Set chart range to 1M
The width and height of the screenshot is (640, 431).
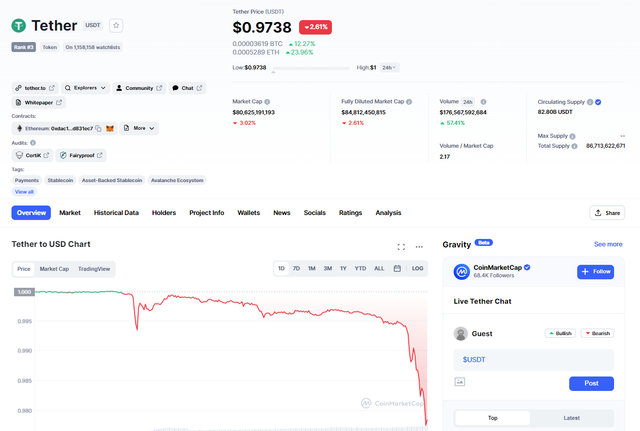click(x=312, y=269)
